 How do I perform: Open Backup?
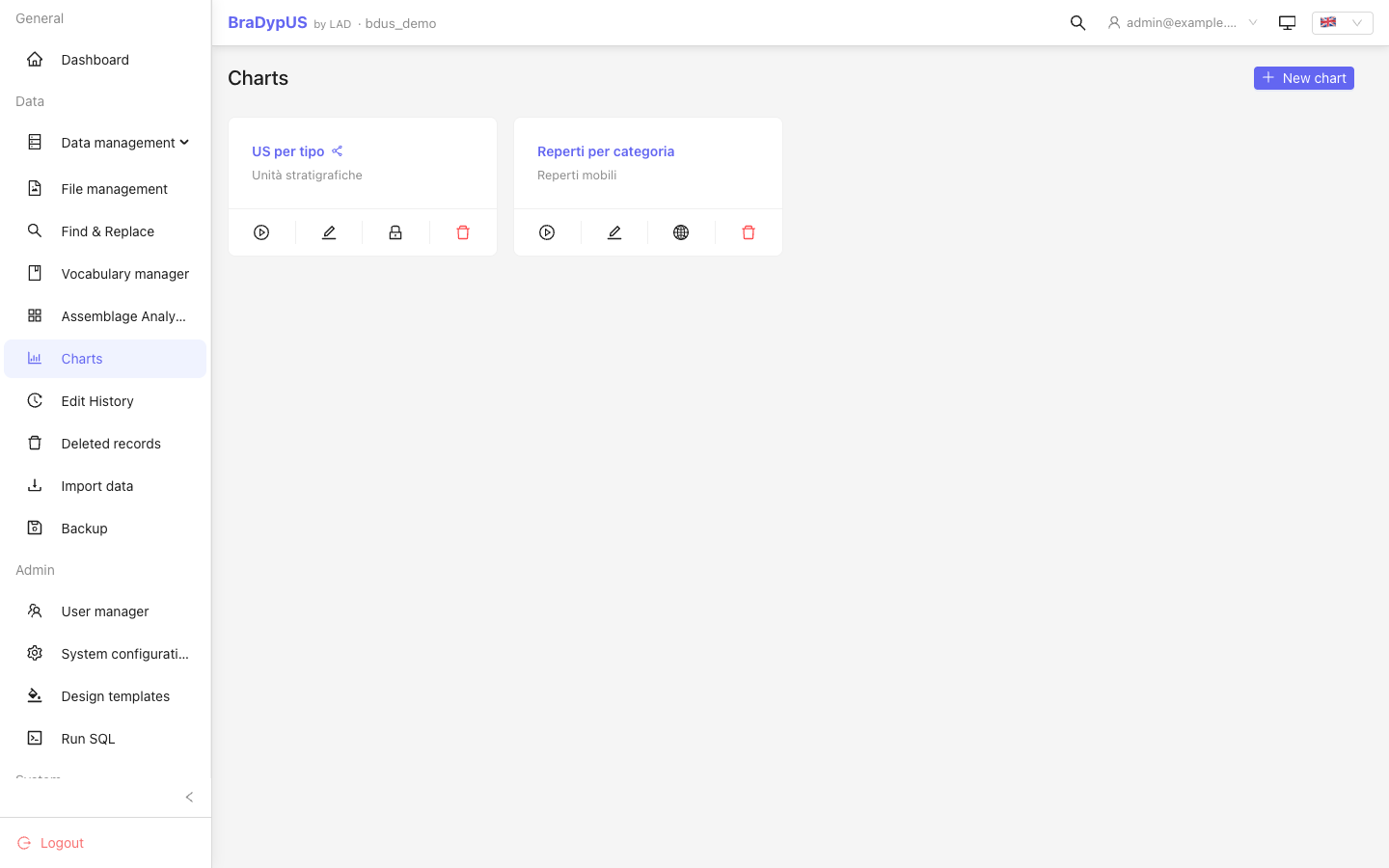tap(105, 529)
